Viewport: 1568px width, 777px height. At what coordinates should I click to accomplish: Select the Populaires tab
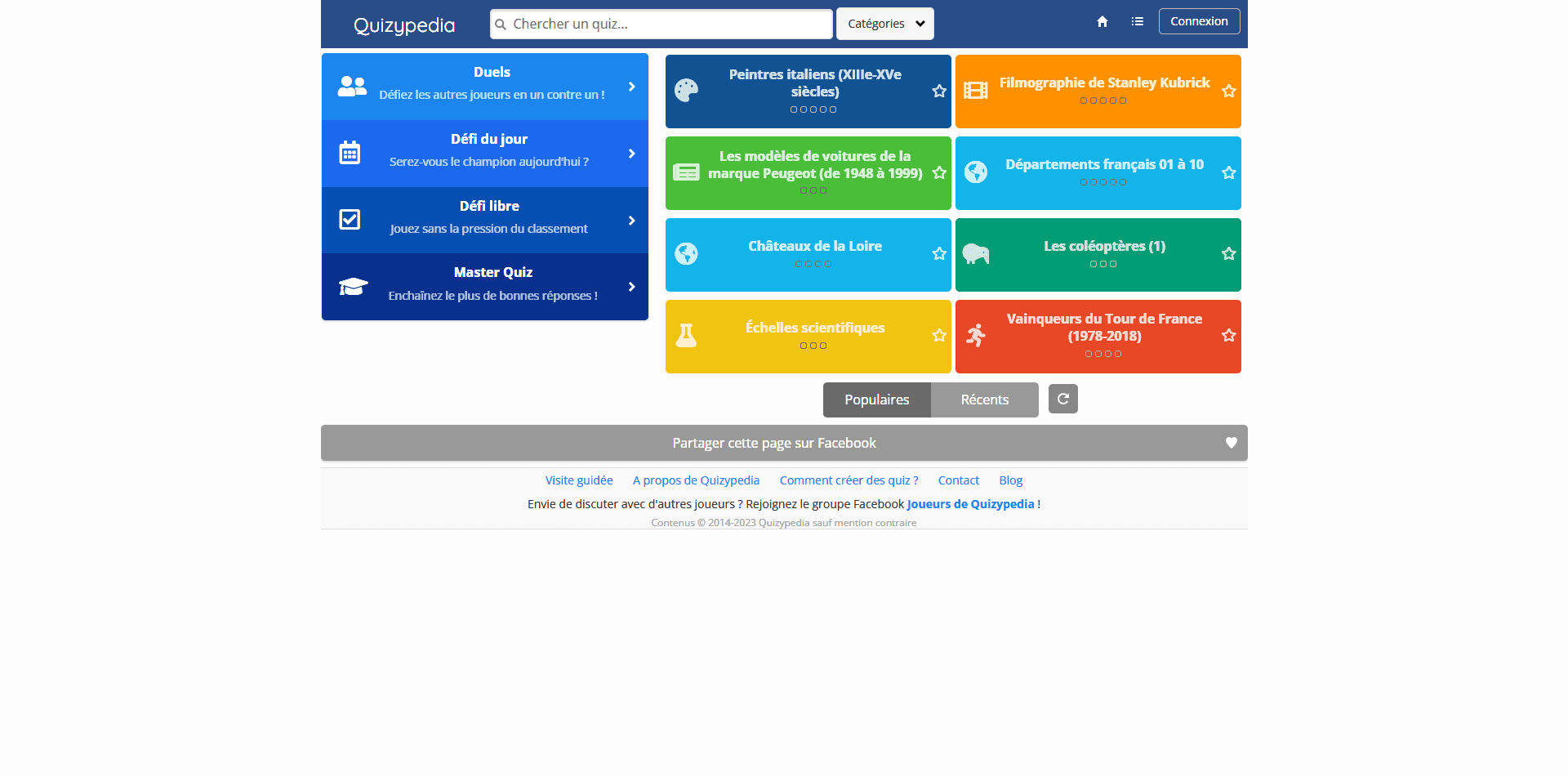click(876, 400)
